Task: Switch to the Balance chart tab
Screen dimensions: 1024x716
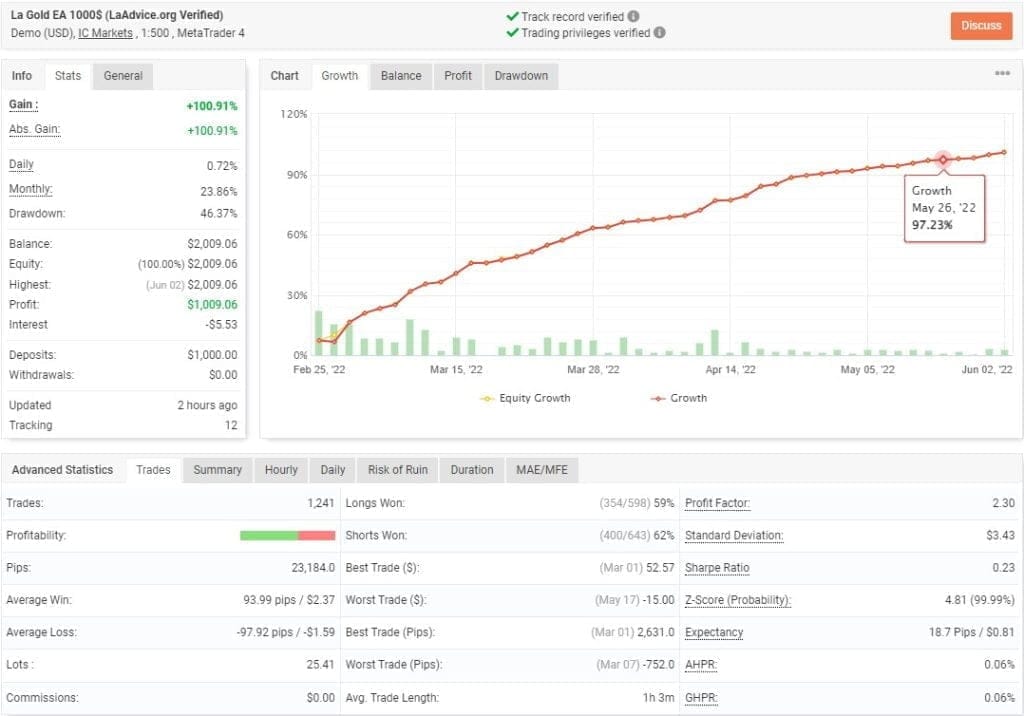Action: [399, 75]
